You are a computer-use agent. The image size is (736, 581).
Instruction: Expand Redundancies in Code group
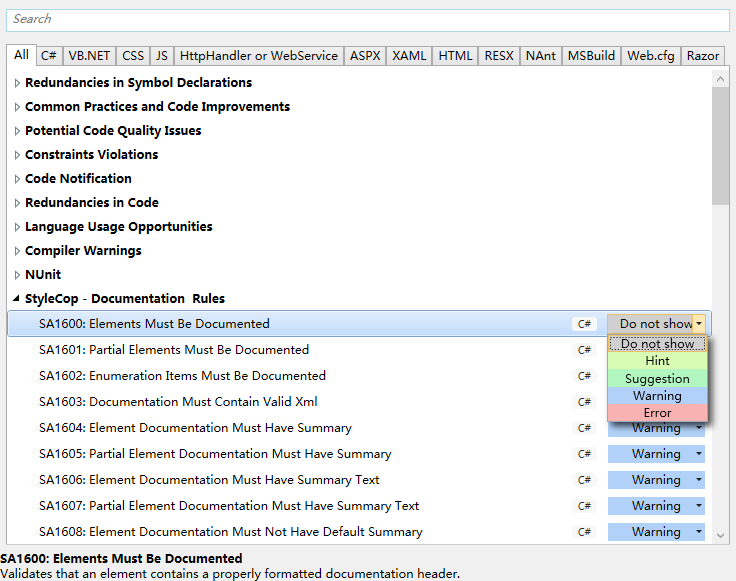point(17,203)
